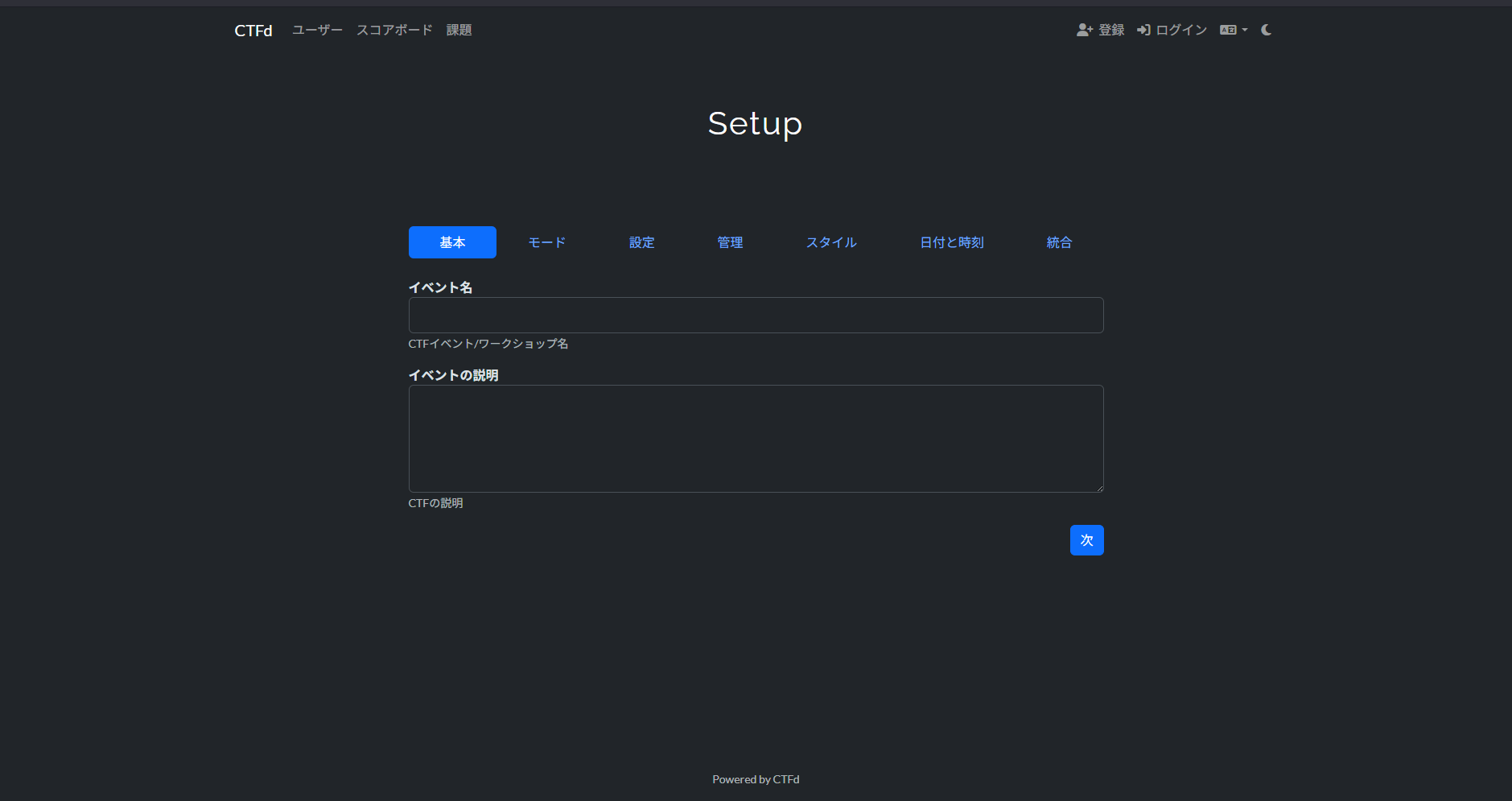Open the 課題 challenges page
The height and width of the screenshot is (801, 1512).
coord(459,30)
